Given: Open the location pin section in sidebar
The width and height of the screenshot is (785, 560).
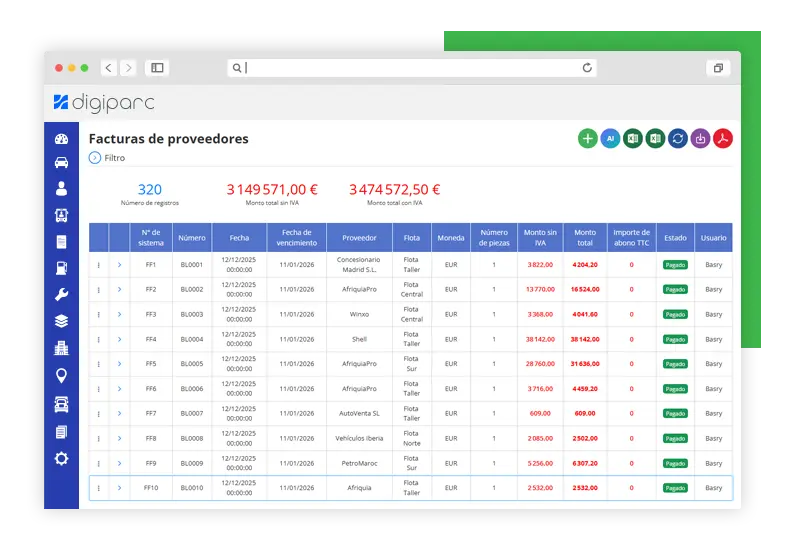Looking at the screenshot, I should [61, 376].
